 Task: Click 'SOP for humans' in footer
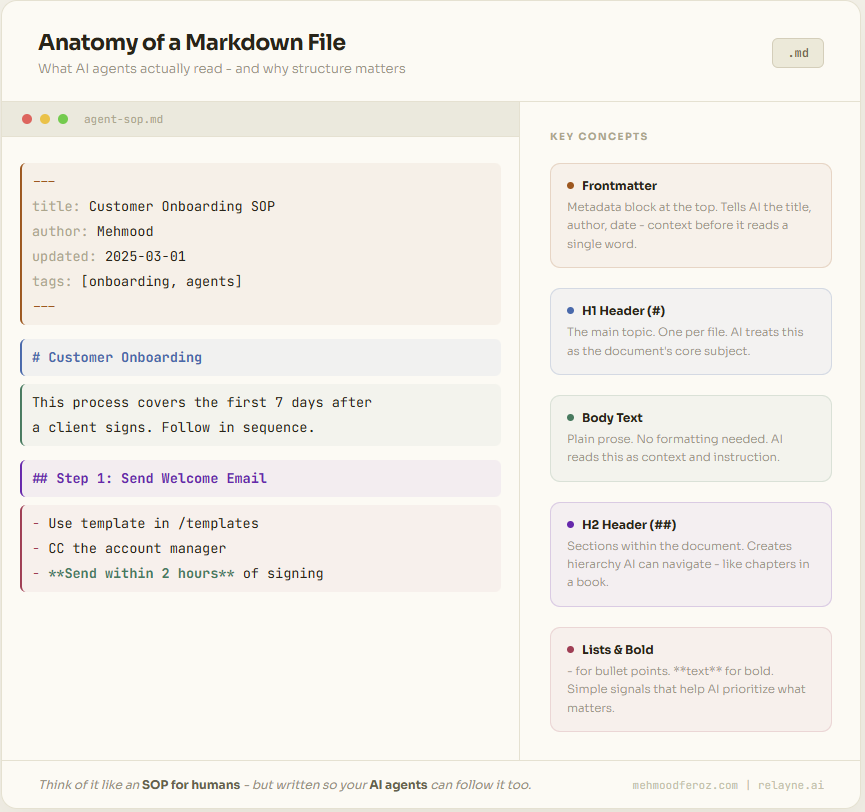(191, 784)
